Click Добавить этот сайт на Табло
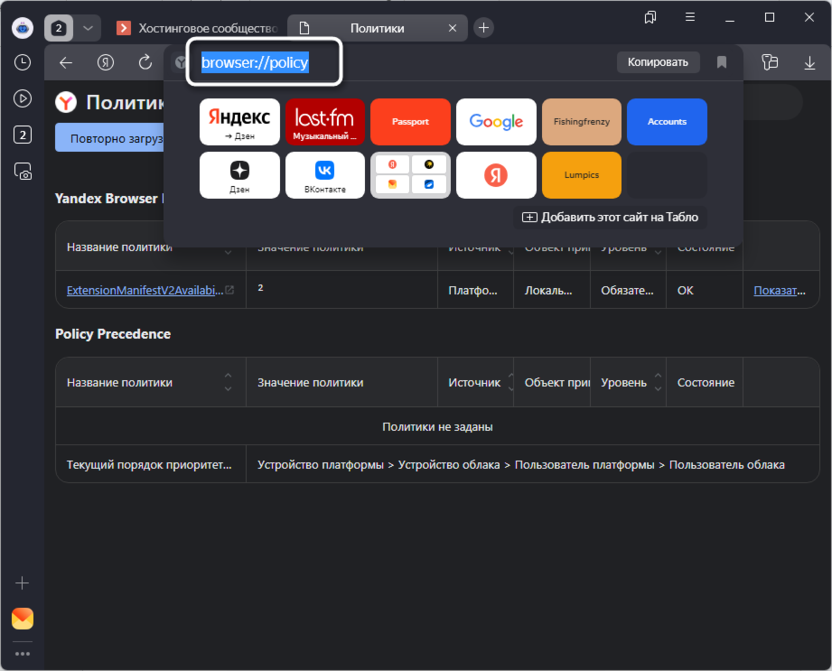832x671 pixels. (x=610, y=217)
